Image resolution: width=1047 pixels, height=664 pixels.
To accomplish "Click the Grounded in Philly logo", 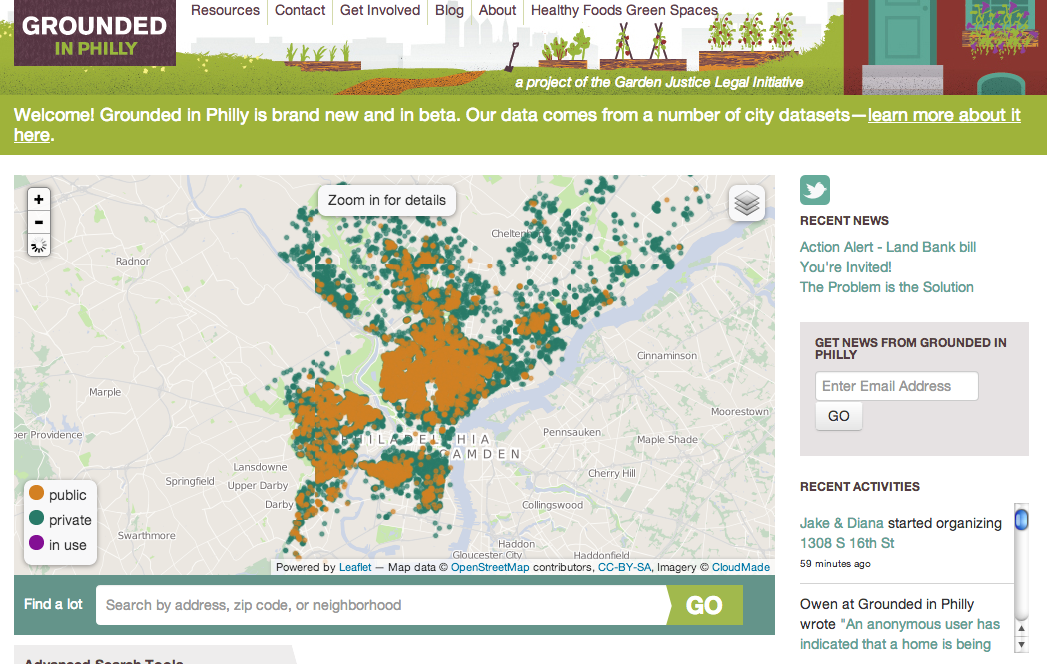I will 95,33.
